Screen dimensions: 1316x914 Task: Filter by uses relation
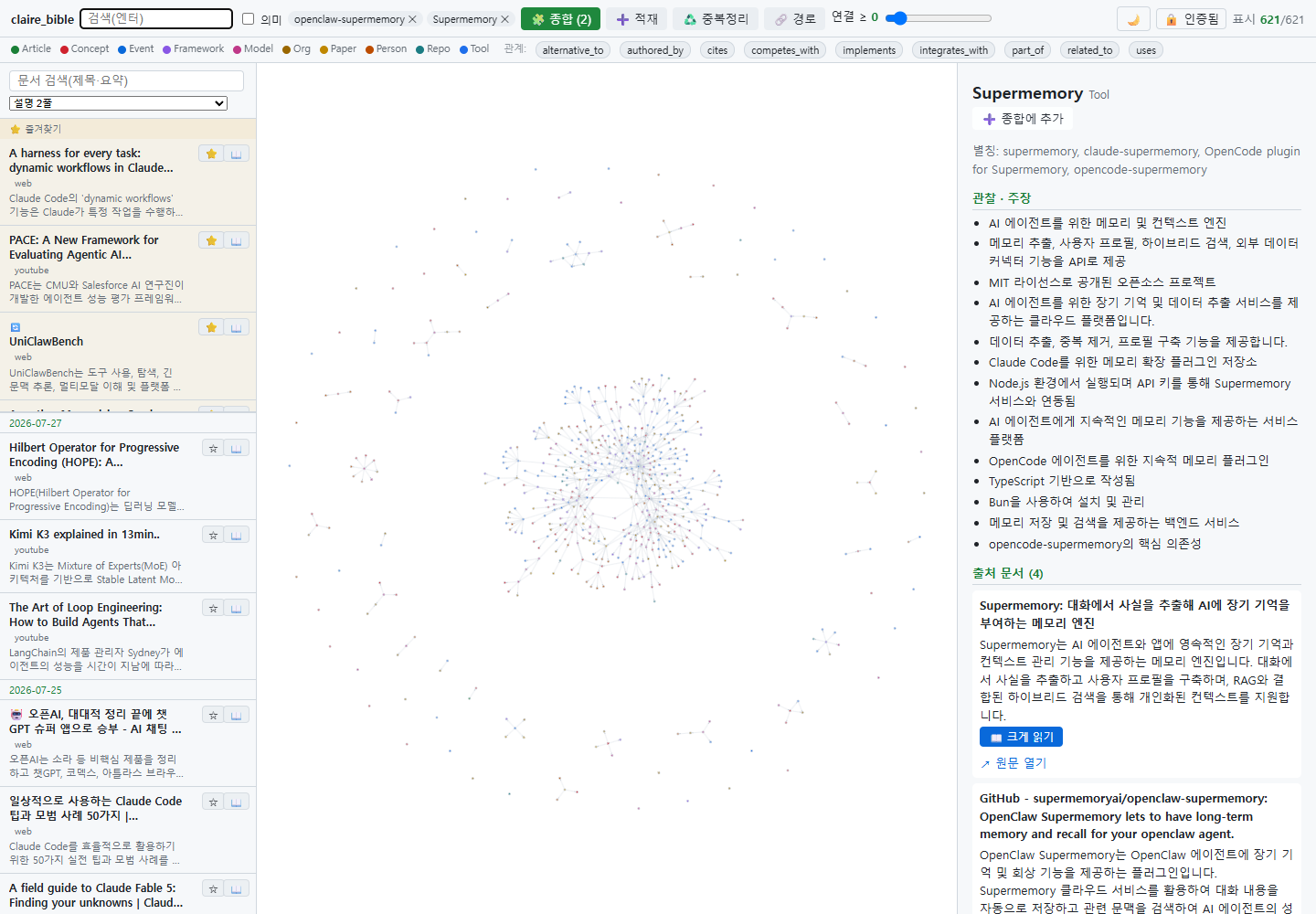tap(1146, 50)
